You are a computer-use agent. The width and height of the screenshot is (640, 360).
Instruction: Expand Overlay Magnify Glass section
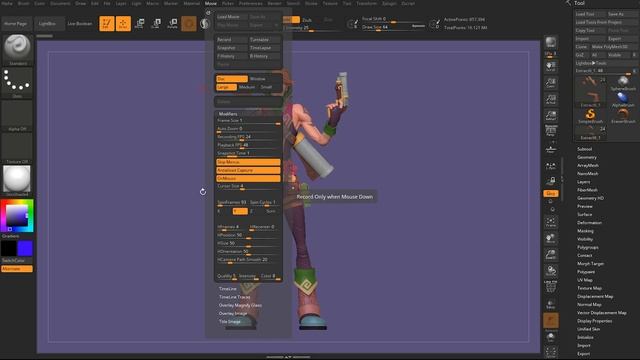pyautogui.click(x=240, y=305)
